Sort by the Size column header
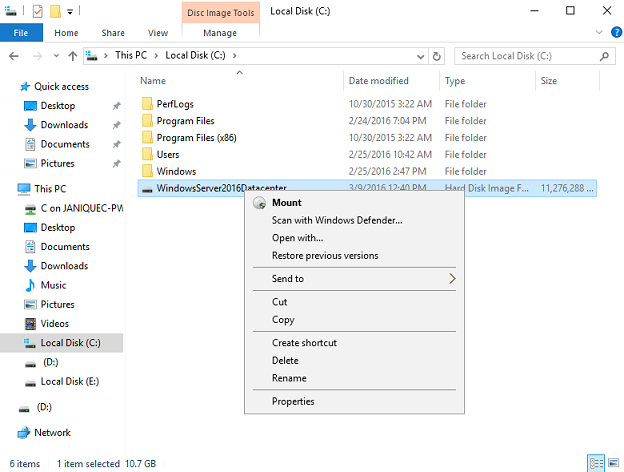 [549, 81]
